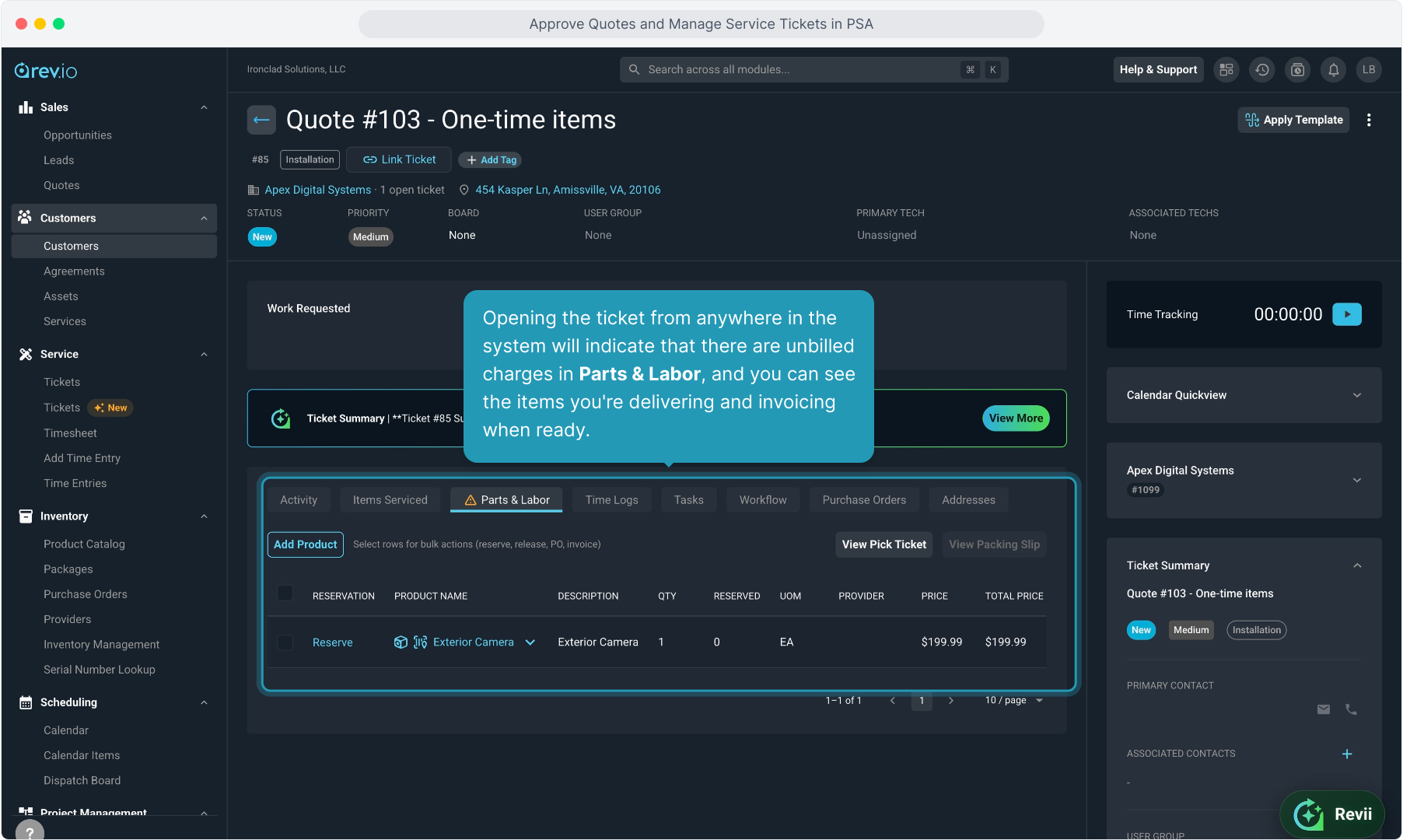The image size is (1403, 840).
Task: Open Opportunities in the sidebar
Action: 78,135
